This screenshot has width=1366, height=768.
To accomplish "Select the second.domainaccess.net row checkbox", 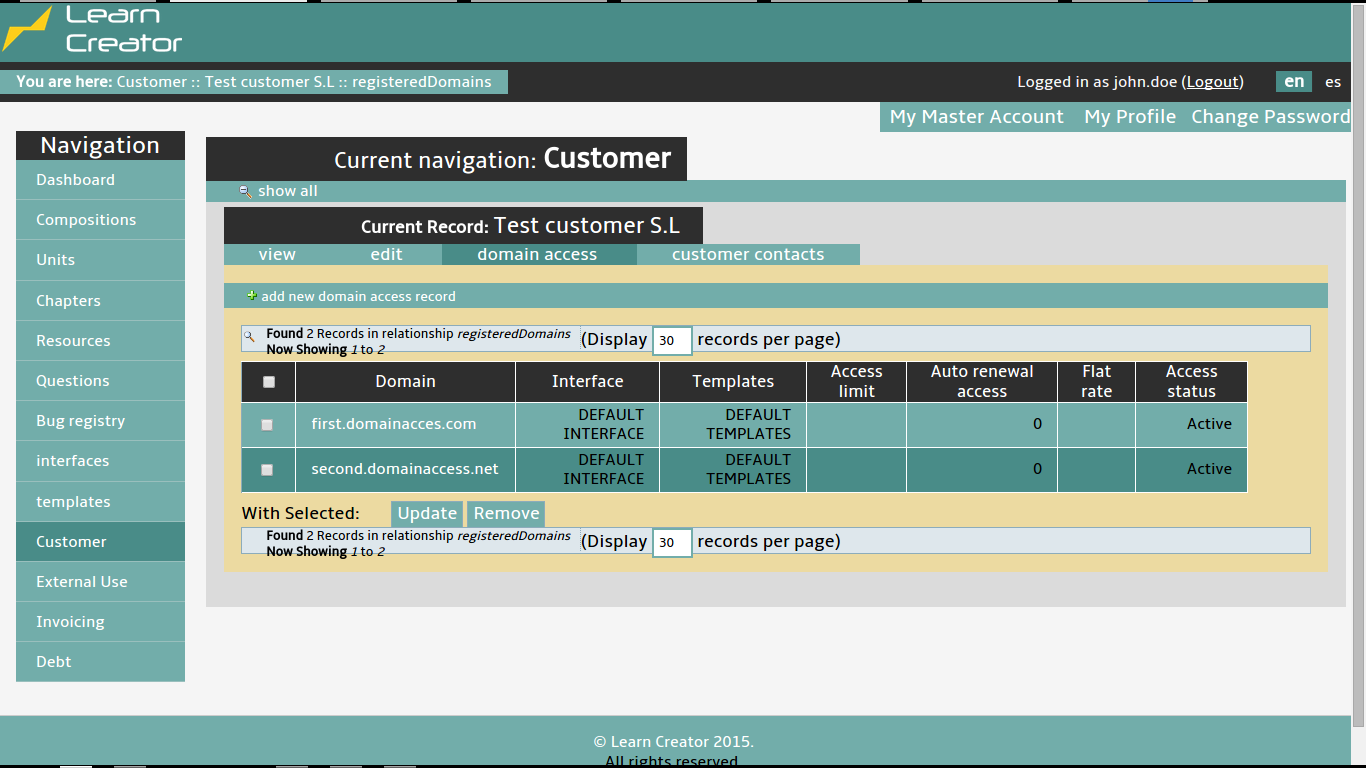I will pos(267,470).
